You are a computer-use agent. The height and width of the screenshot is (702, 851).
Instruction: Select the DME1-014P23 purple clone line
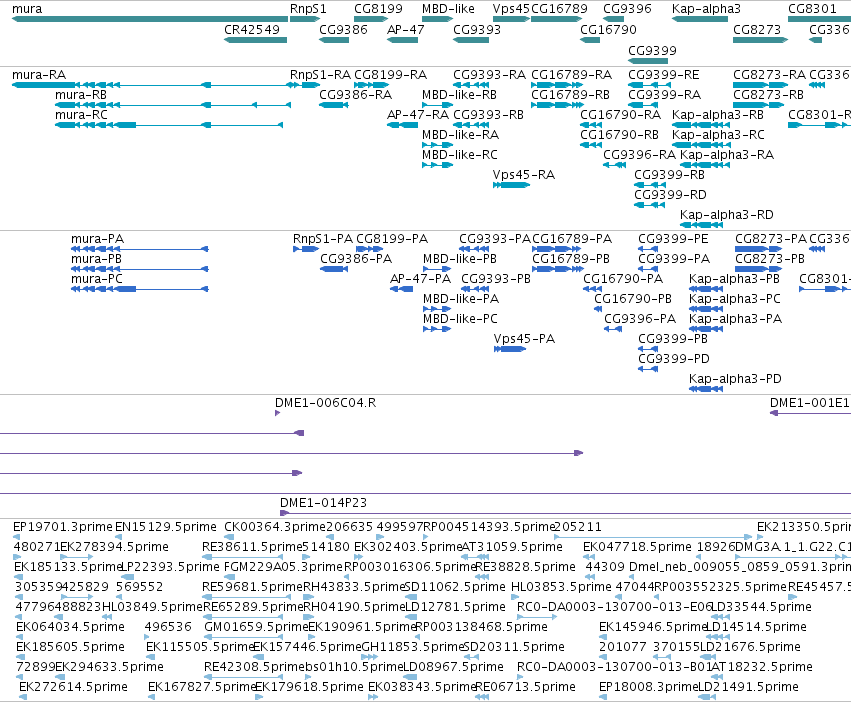pyautogui.click(x=565, y=513)
